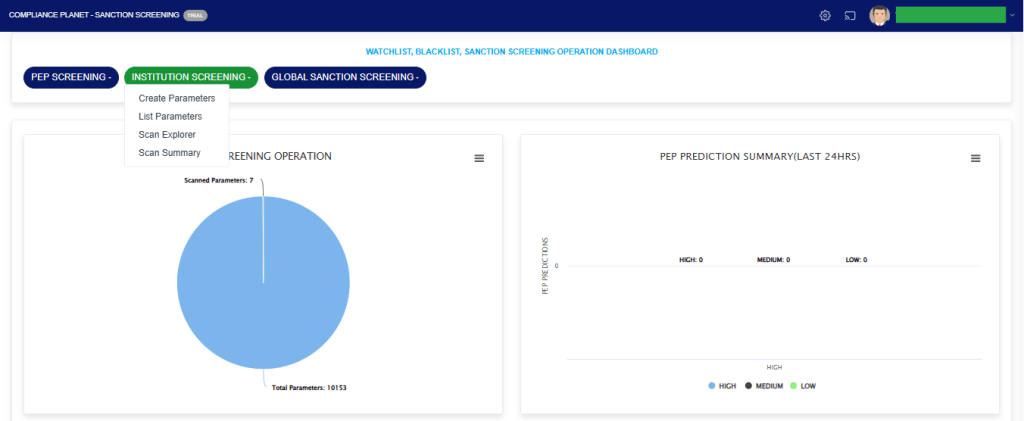Click the screen cast icon in header
The height and width of the screenshot is (421, 1024).
[850, 15]
